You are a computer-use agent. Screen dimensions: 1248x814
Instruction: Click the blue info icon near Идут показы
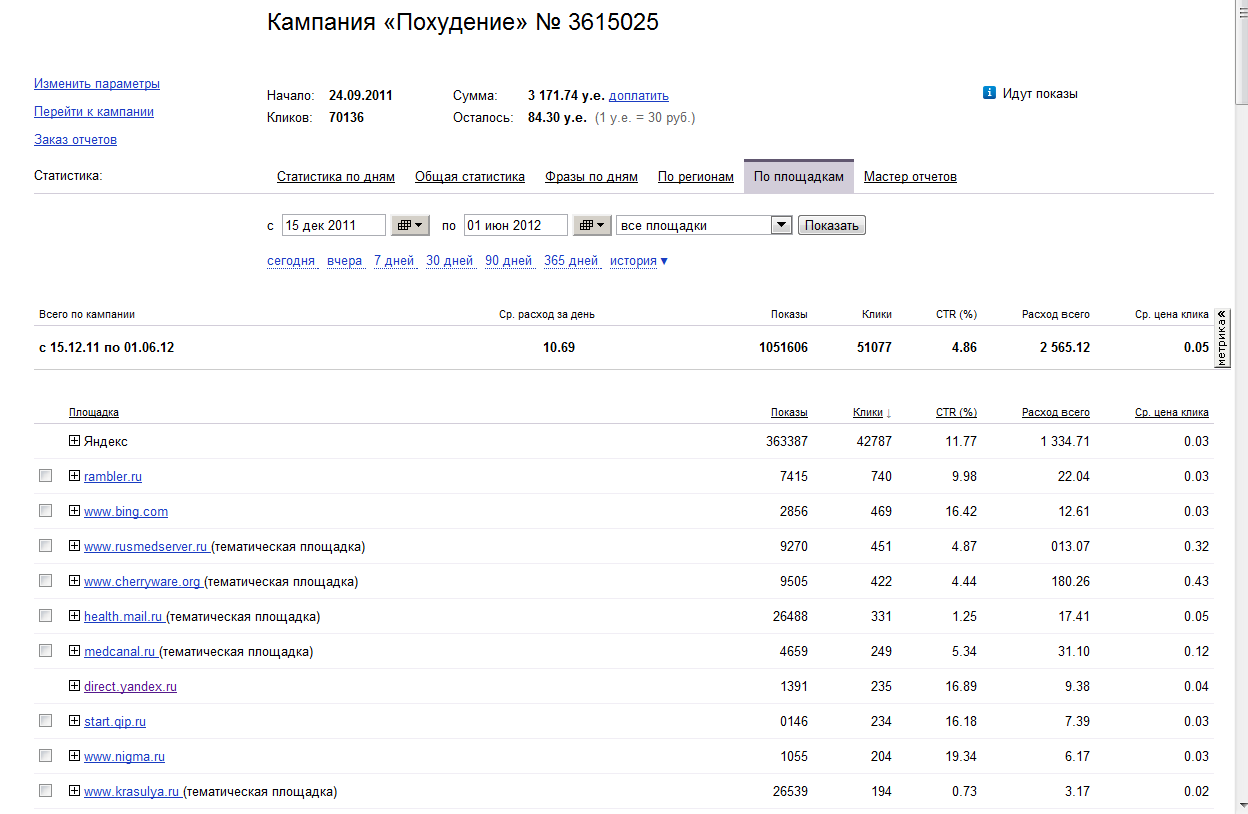click(989, 93)
